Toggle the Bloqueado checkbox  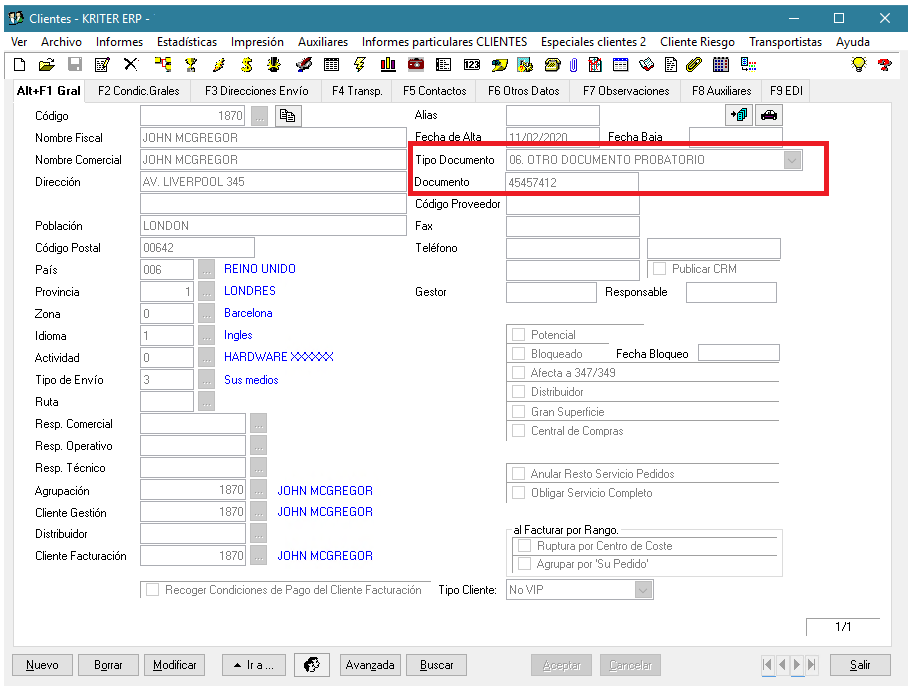[518, 354]
